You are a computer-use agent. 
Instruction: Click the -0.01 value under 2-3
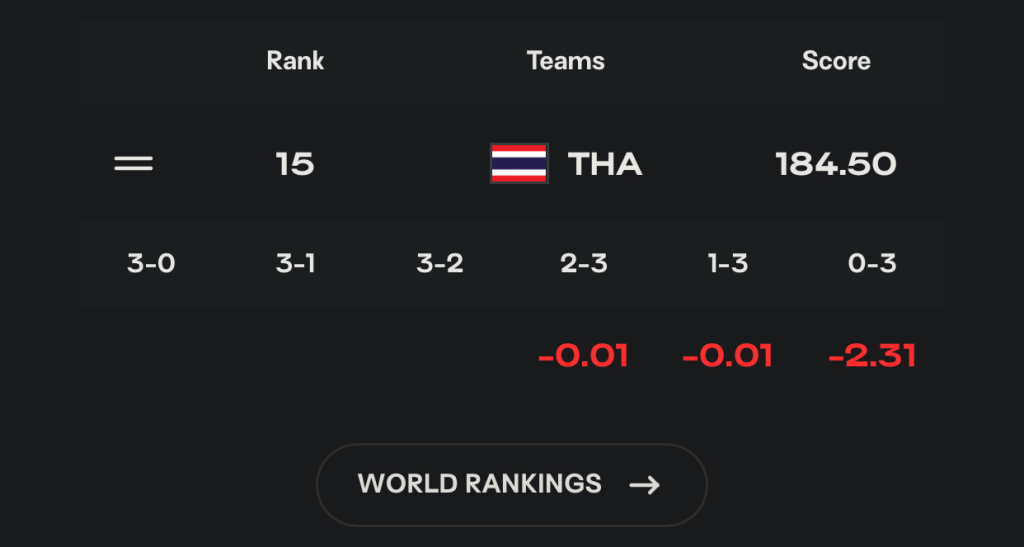tap(583, 356)
